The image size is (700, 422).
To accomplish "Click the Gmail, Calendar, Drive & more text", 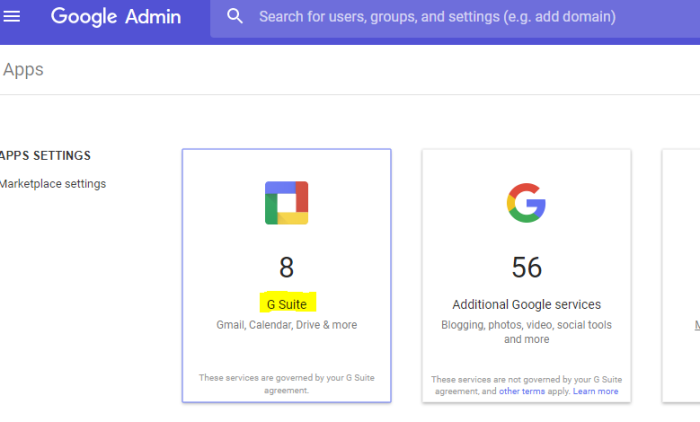I will pos(287,325).
